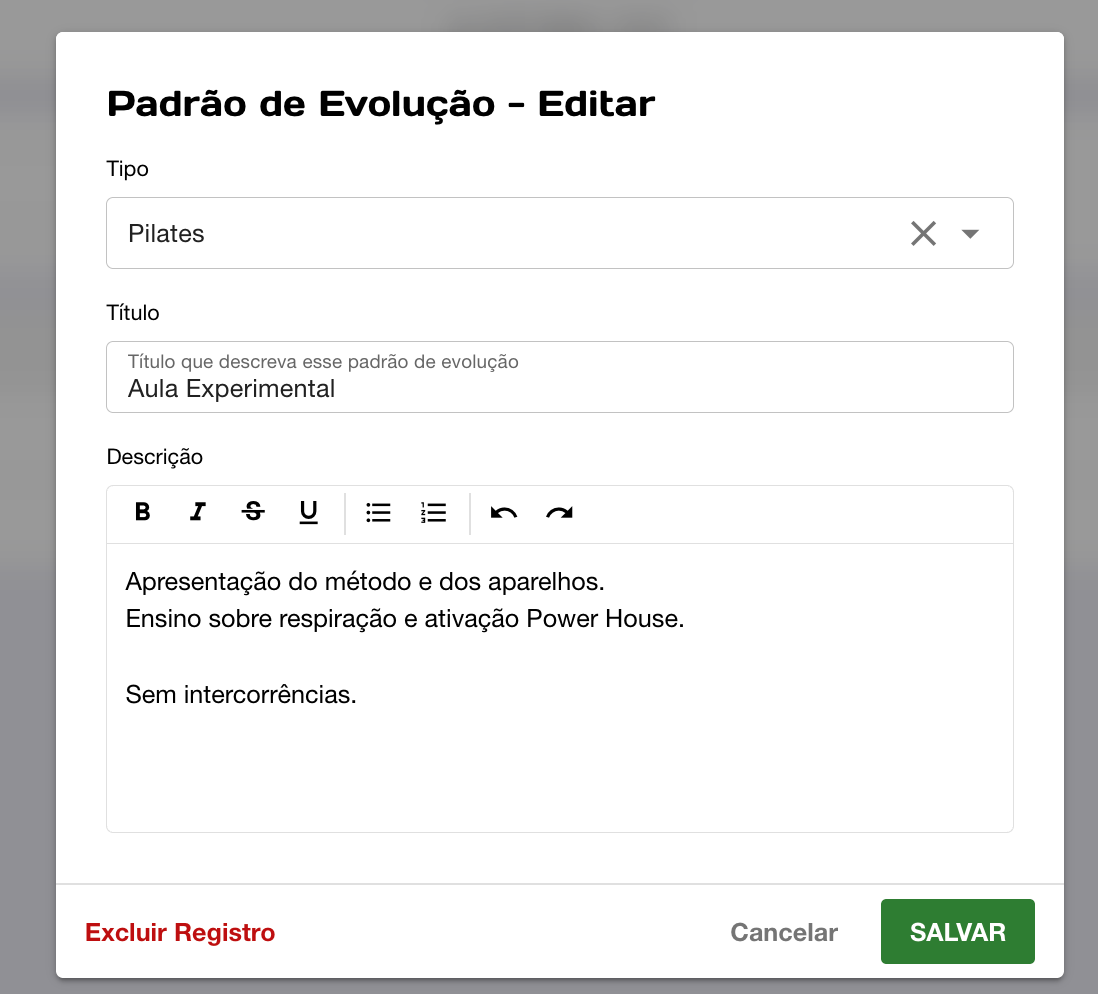
Task: Delete the record via Excluir Registro
Action: tap(180, 933)
